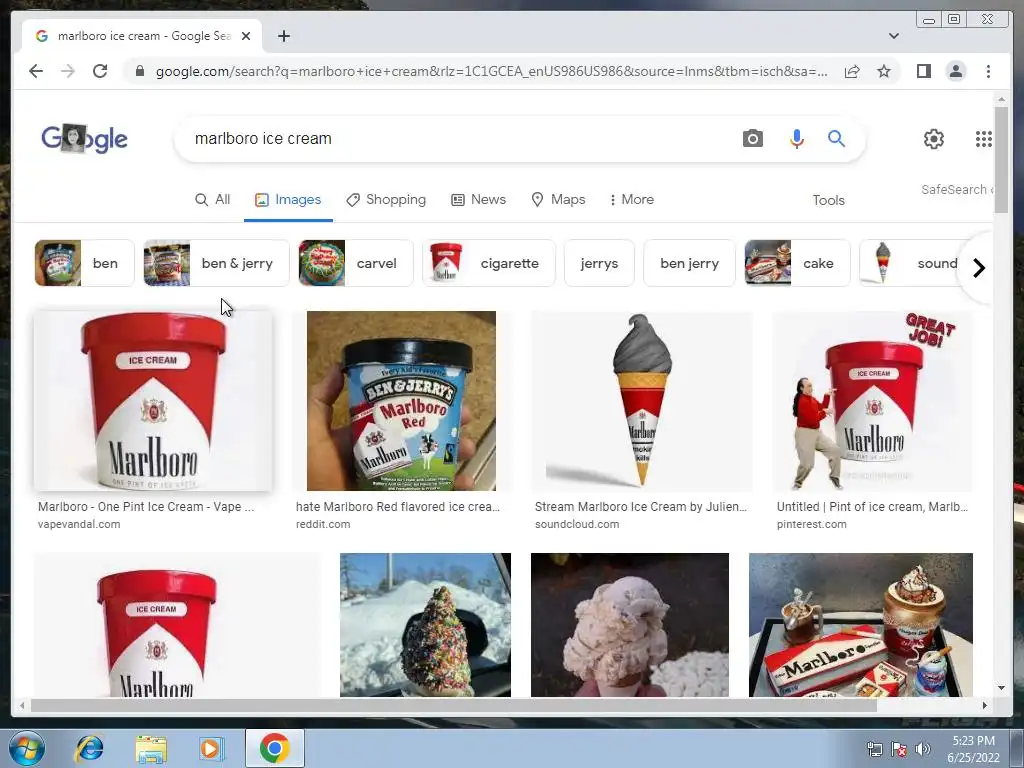The image size is (1024, 768).
Task: Open File Explorer from the taskbar
Action: click(x=151, y=748)
